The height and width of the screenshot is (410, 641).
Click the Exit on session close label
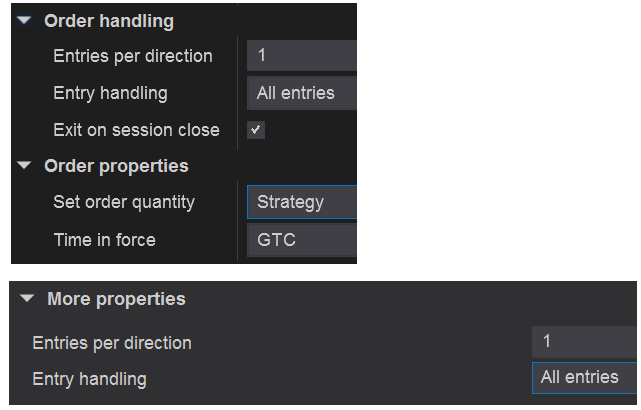click(x=136, y=130)
